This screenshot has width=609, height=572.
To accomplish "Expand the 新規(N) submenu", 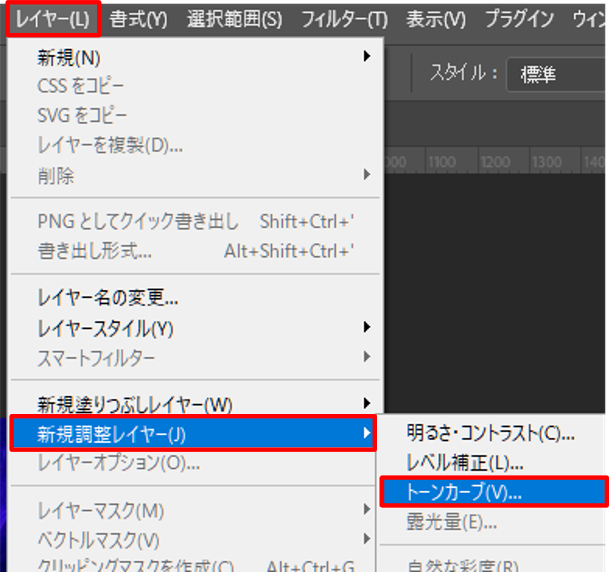I will point(195,57).
